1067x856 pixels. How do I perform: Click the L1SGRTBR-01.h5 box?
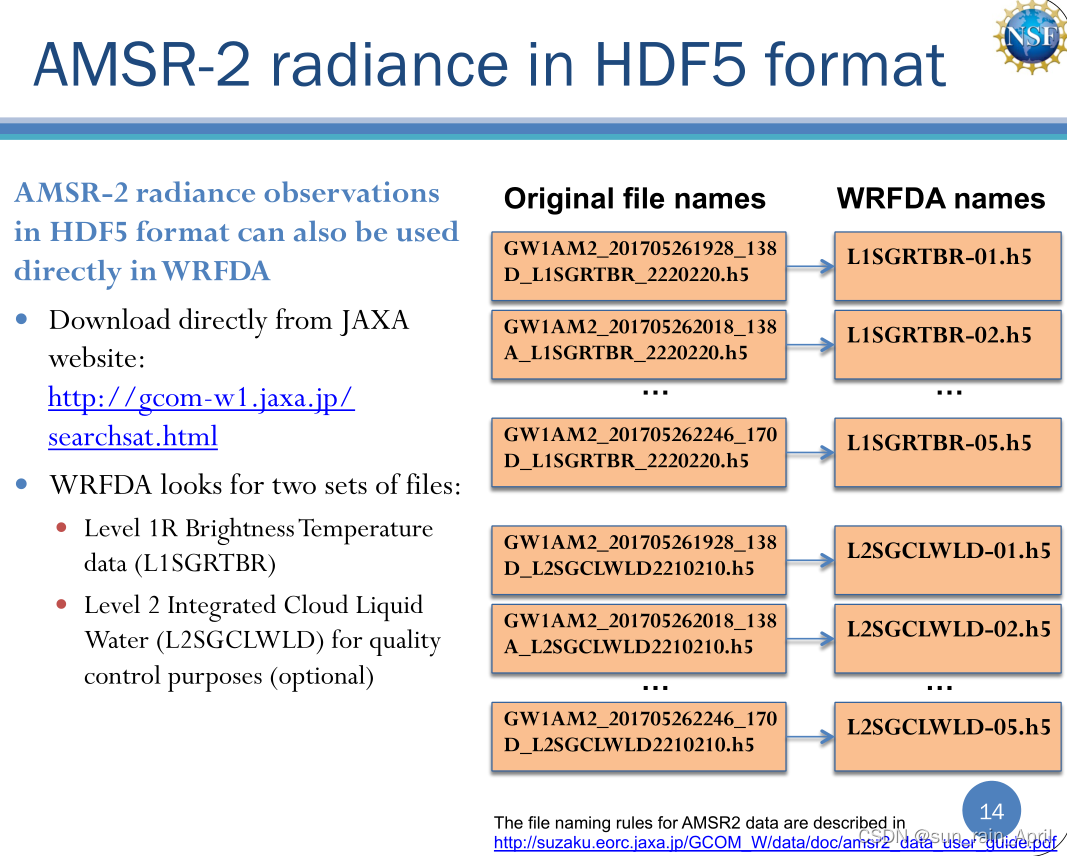pos(947,266)
